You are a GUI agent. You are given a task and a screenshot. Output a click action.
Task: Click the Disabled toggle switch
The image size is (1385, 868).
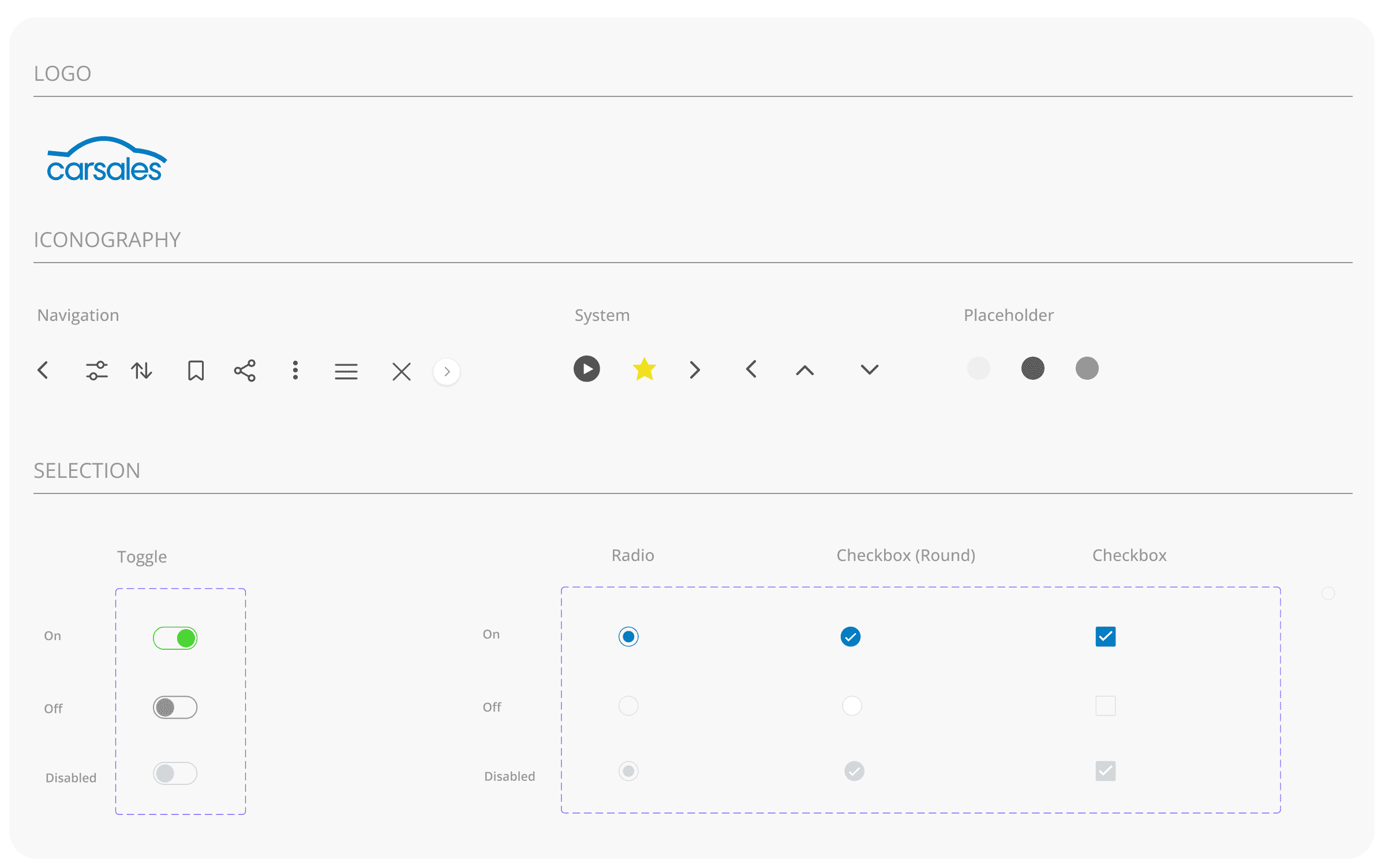(175, 773)
